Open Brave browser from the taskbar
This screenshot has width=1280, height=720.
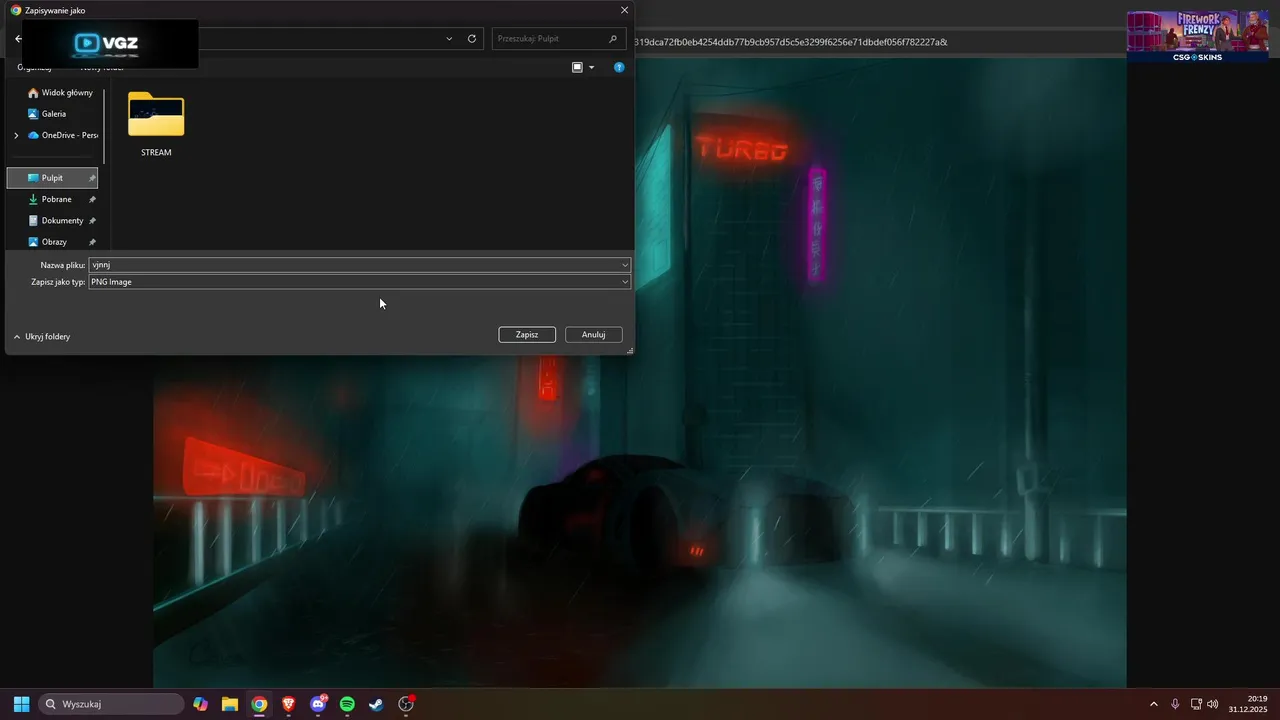[288, 704]
